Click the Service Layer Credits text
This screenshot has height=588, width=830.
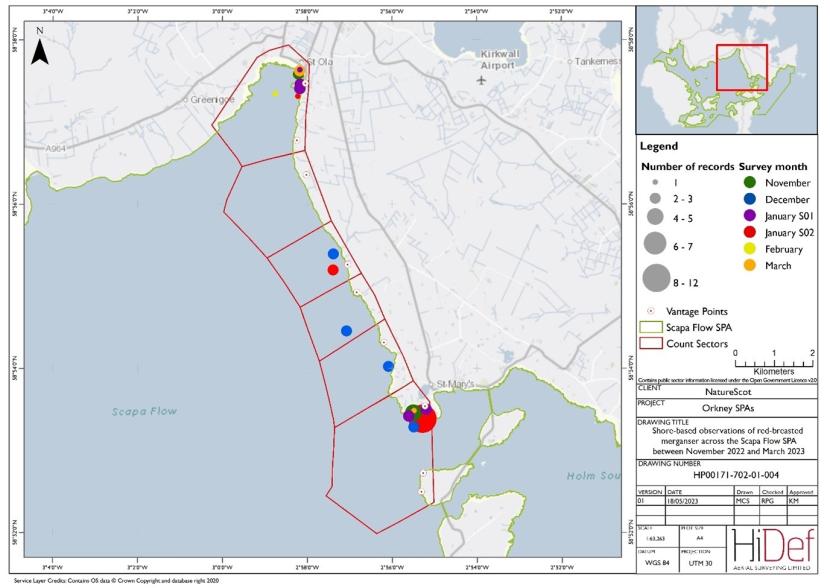coord(116,581)
